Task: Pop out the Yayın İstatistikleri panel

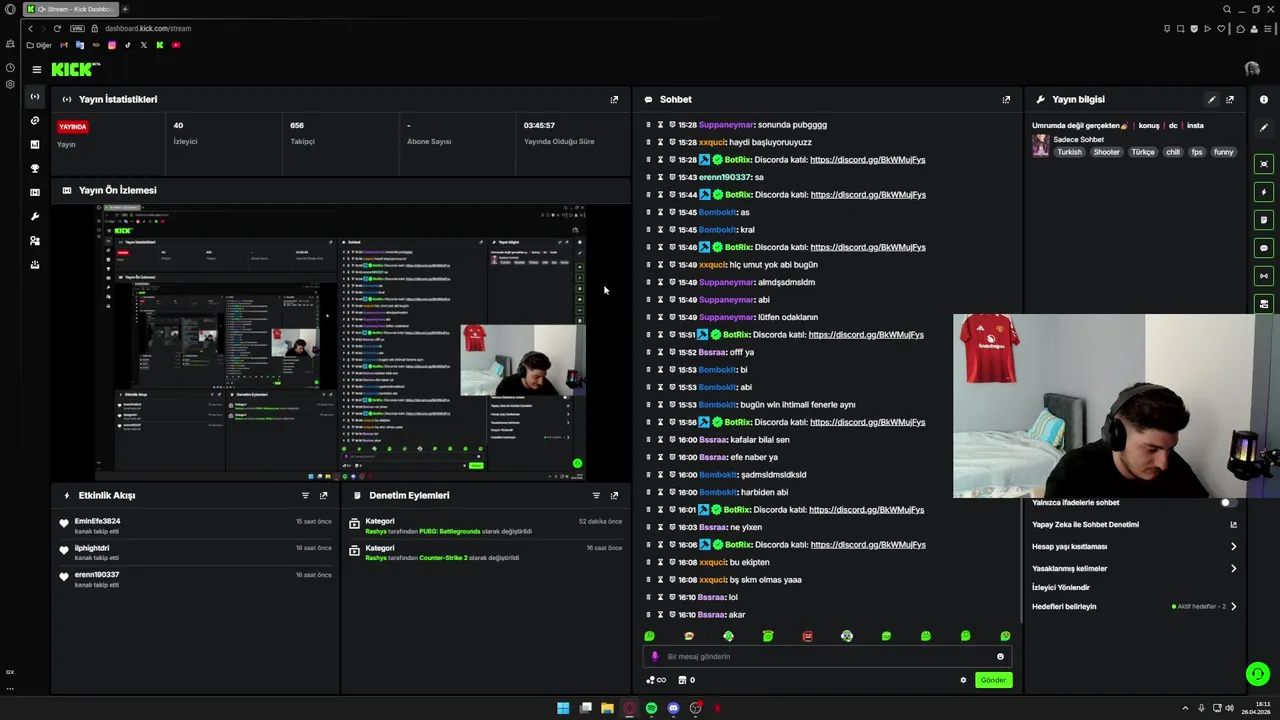Action: point(614,99)
